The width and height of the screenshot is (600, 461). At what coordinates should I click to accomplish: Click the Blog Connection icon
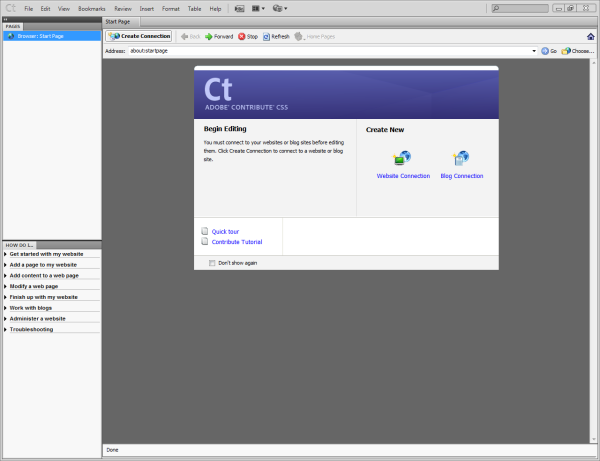coord(461,158)
